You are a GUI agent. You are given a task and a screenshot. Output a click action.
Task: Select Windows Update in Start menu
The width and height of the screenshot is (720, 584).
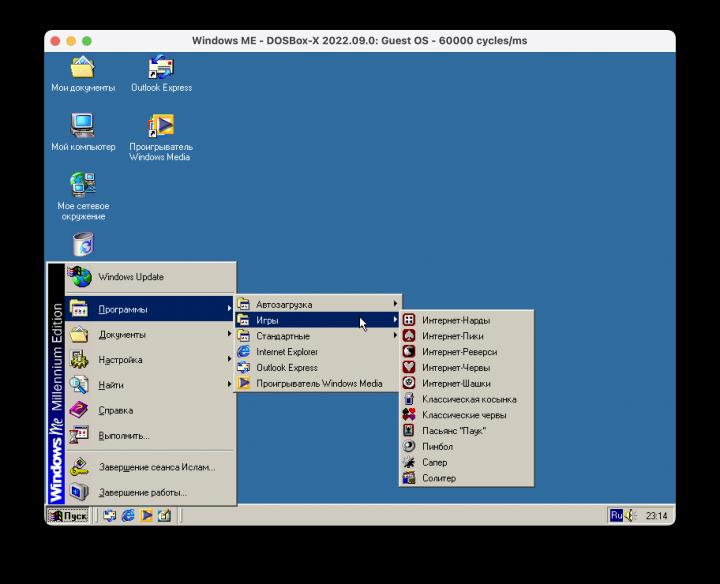(x=142, y=277)
